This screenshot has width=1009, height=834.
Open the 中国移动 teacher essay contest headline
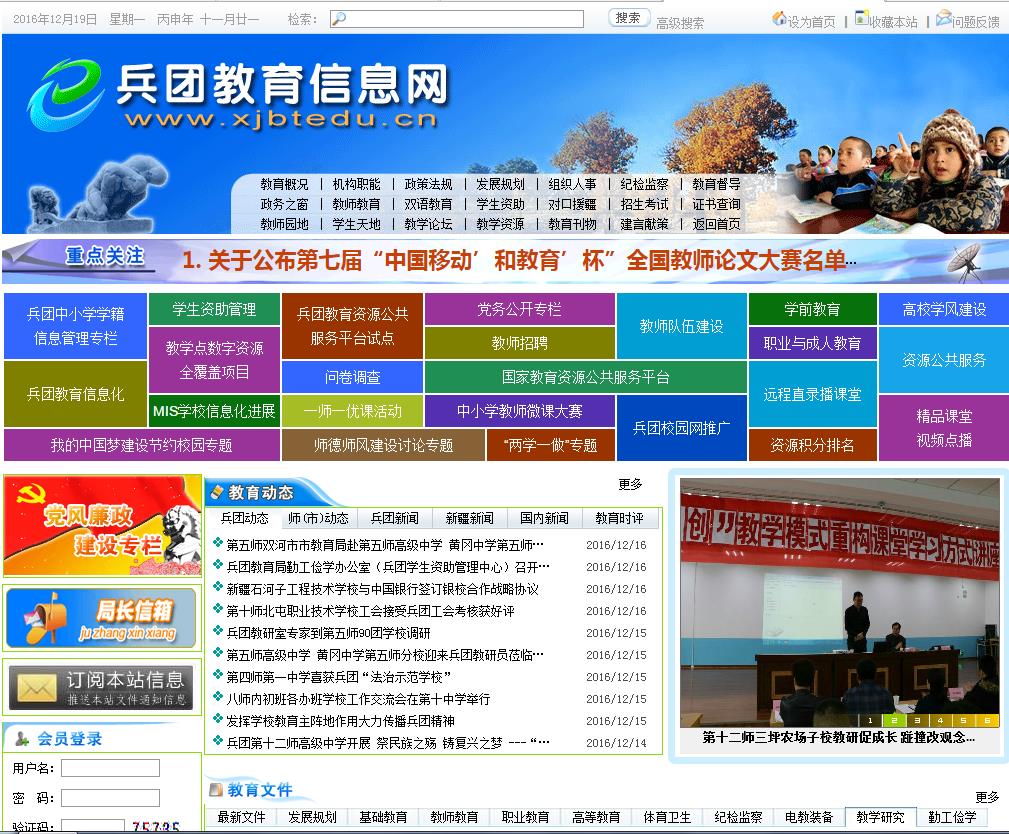(x=519, y=261)
